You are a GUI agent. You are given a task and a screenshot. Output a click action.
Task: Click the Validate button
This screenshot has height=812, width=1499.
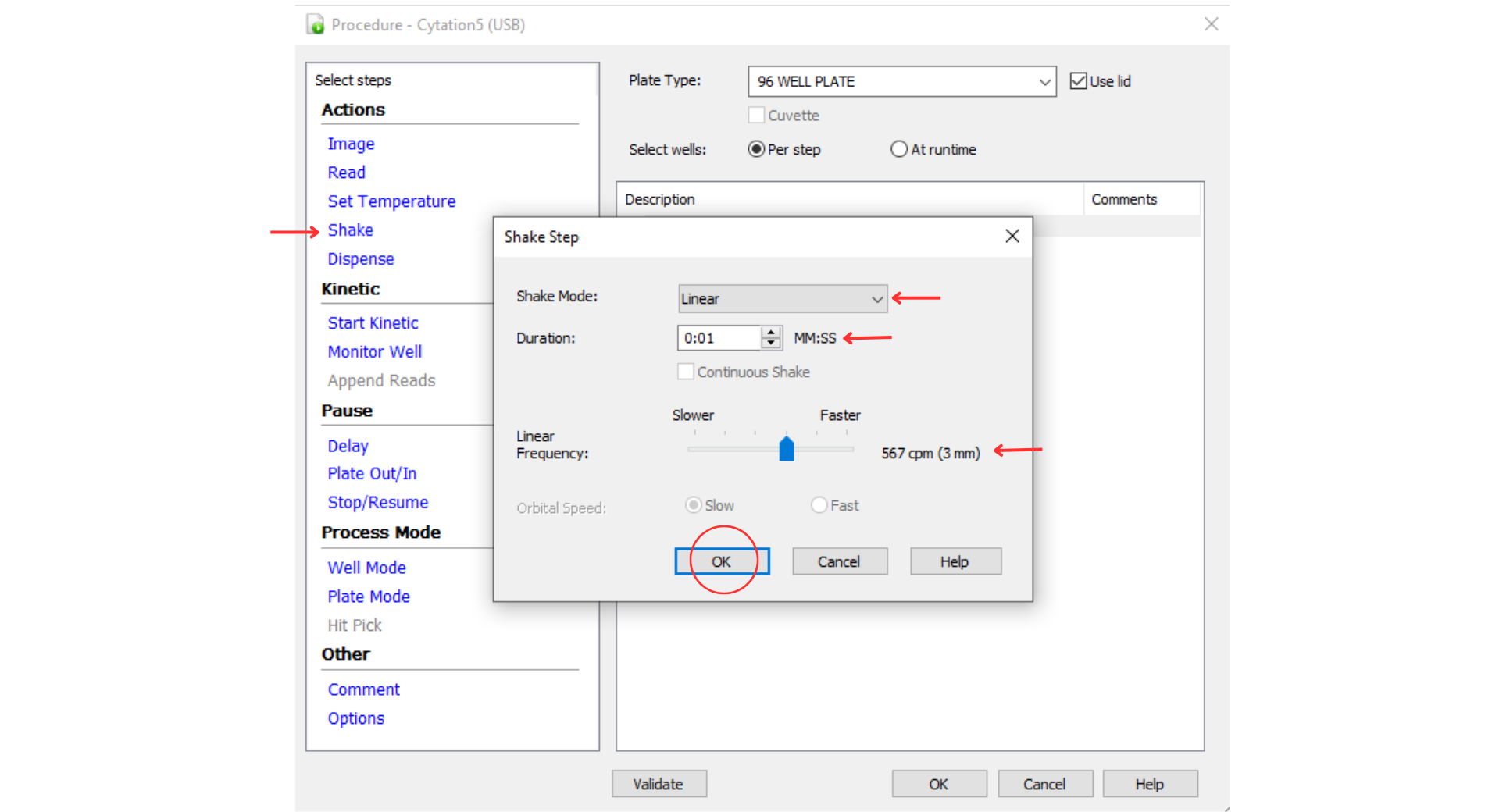click(x=658, y=784)
